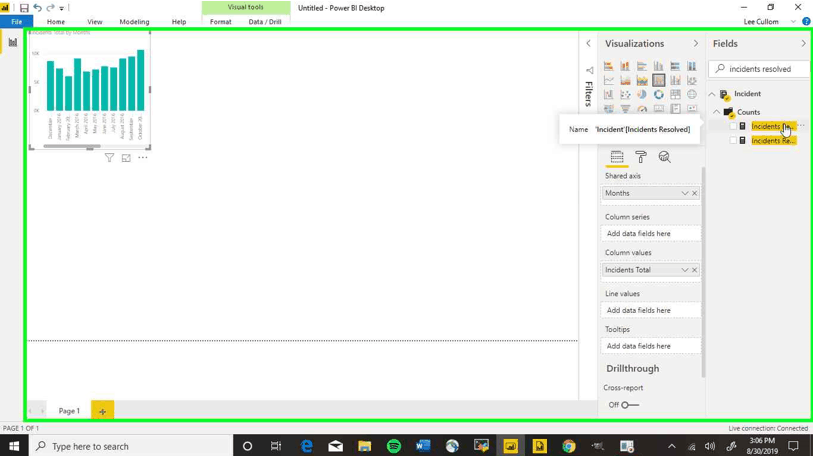Screen dimensions: 813x456
Task: Redo the last undone action
Action: 50,8
